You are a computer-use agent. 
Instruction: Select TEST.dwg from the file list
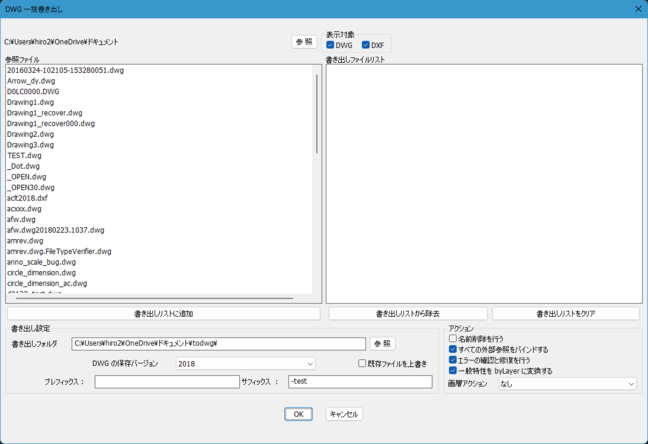coord(24,156)
